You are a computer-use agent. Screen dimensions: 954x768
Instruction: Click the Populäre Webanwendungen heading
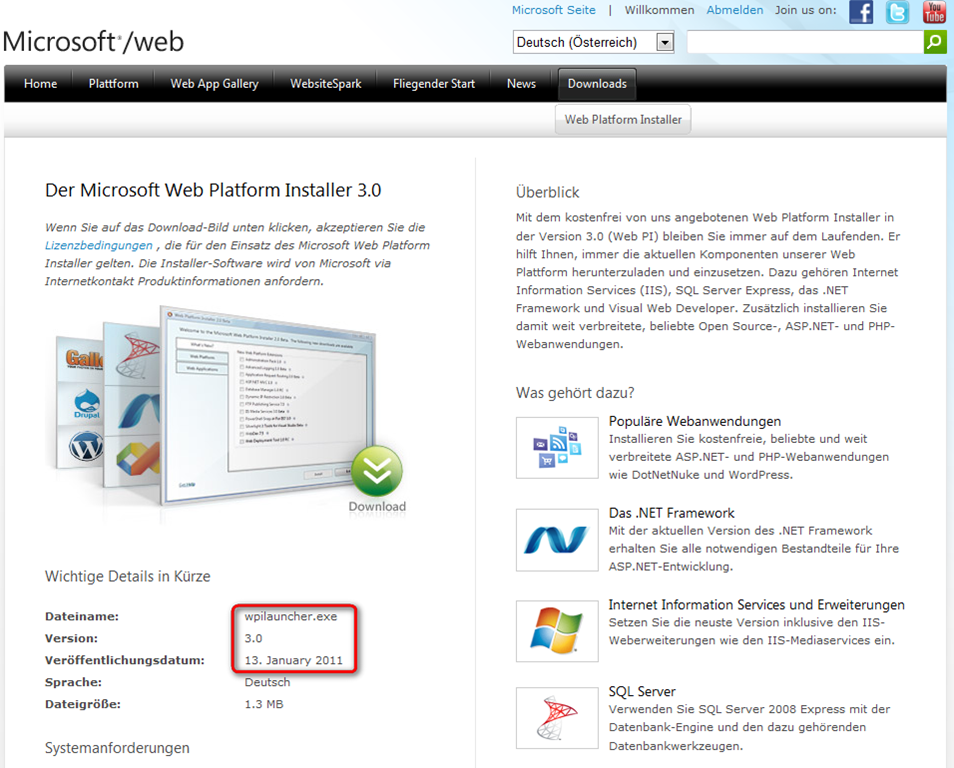695,421
